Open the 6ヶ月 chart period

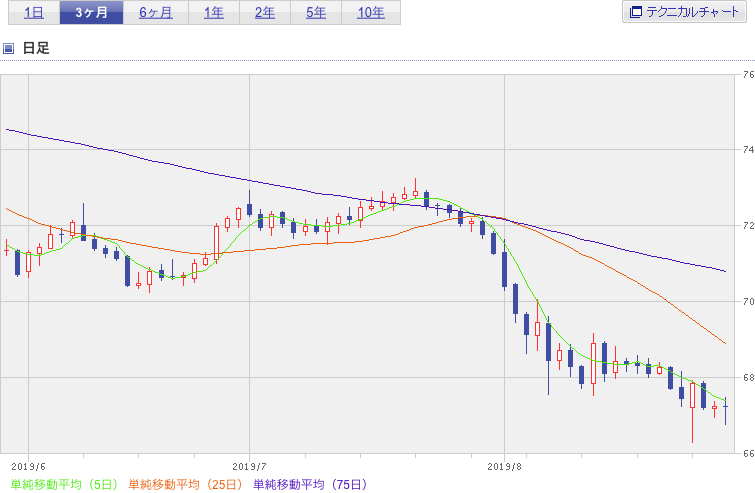(156, 12)
